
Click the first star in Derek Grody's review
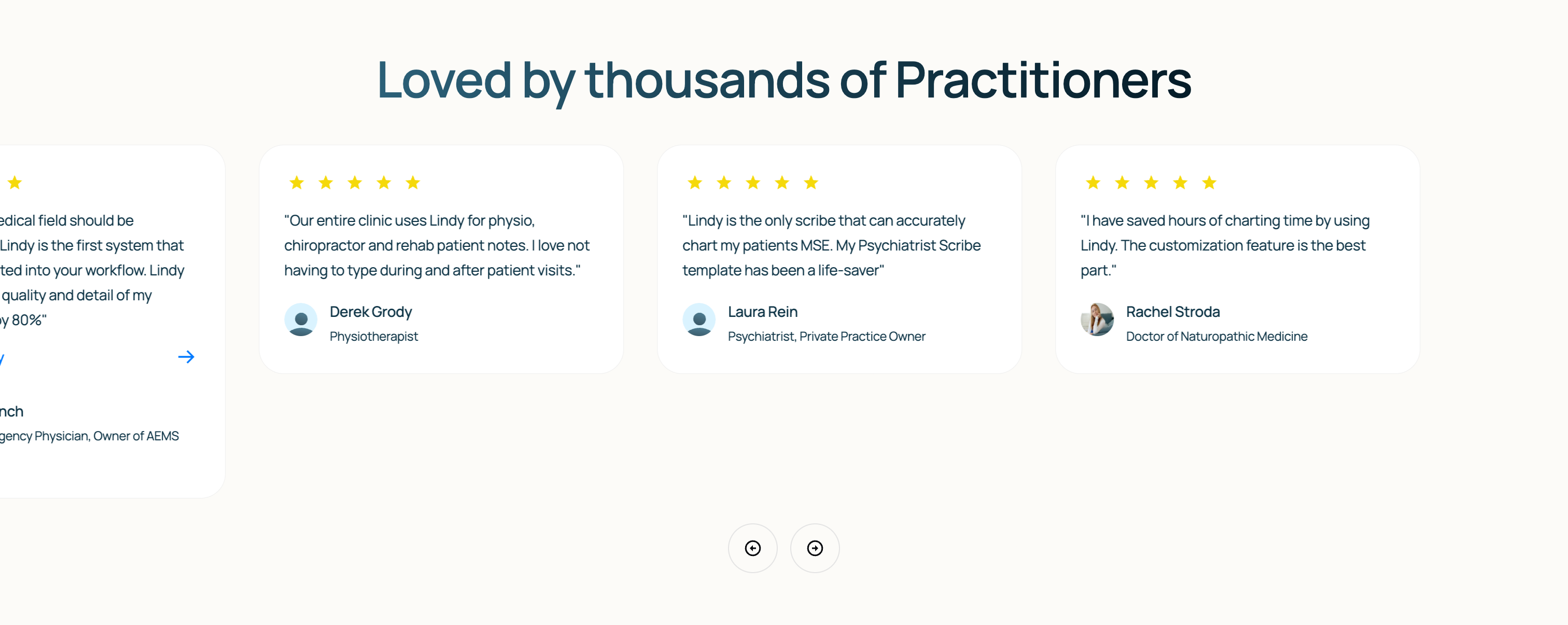(x=297, y=183)
